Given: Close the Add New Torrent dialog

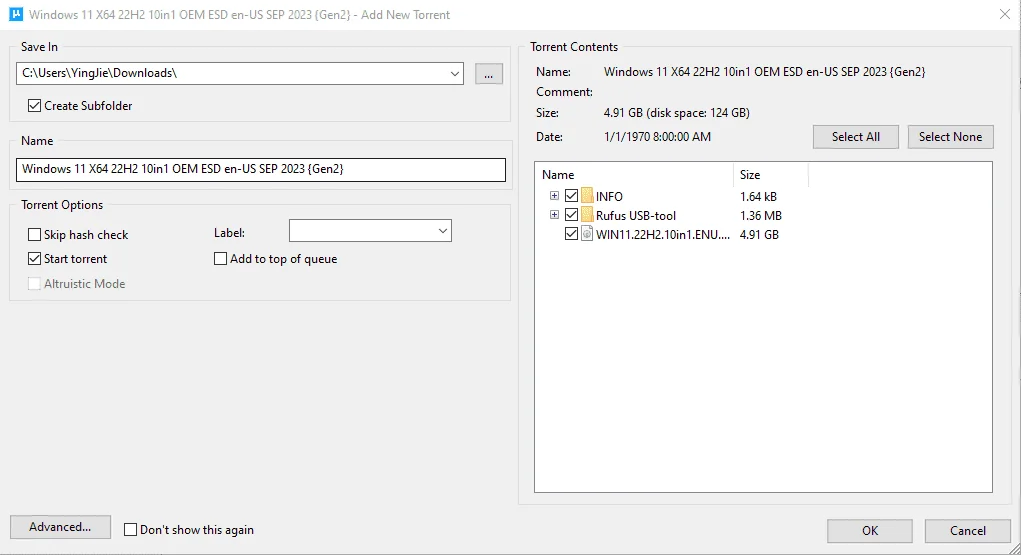Looking at the screenshot, I should click(x=1005, y=14).
